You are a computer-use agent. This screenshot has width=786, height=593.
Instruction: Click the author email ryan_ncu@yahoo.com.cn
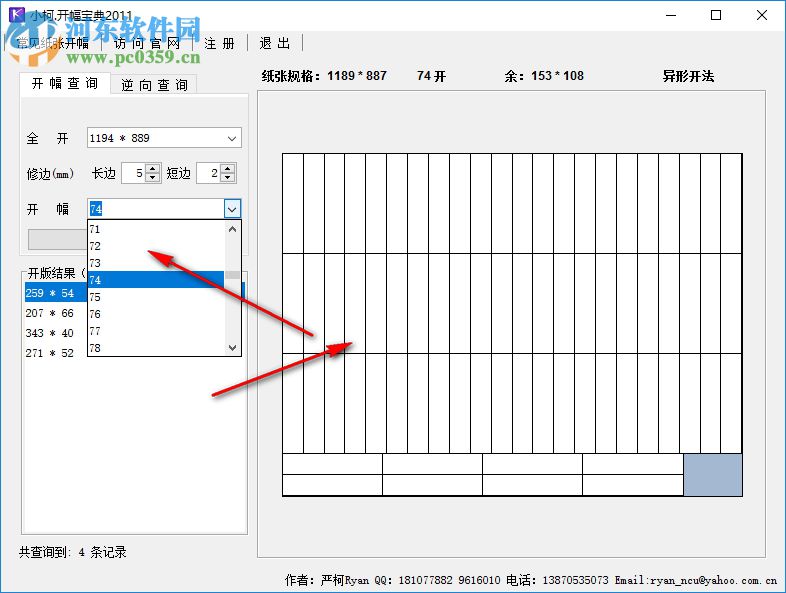pos(714,580)
